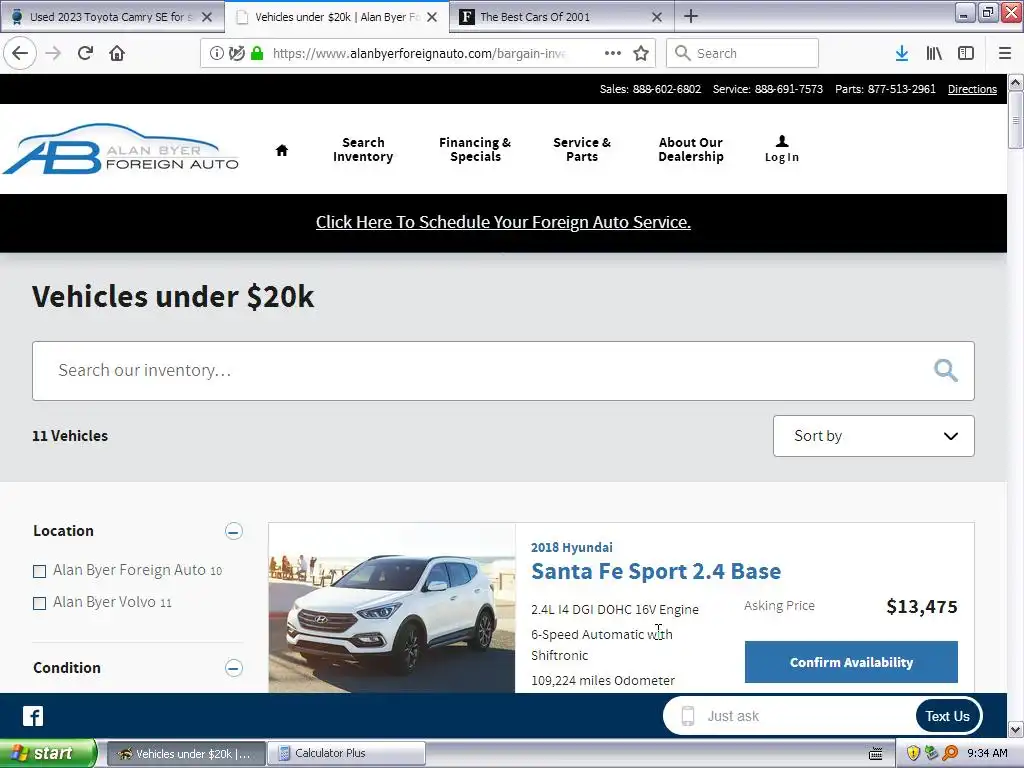Image resolution: width=1024 pixels, height=768 pixels.
Task: Check the Alan Byer Volvo location
Action: point(39,603)
